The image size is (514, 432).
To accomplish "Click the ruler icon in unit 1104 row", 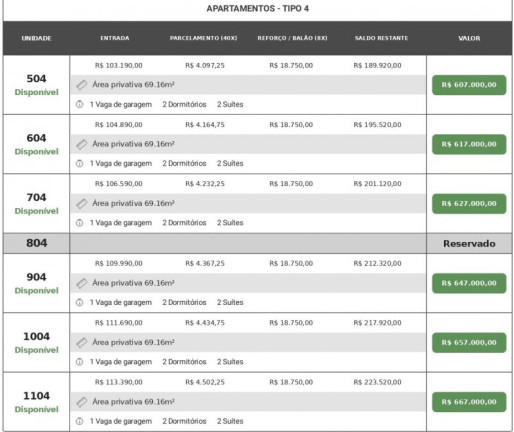I will [81, 402].
